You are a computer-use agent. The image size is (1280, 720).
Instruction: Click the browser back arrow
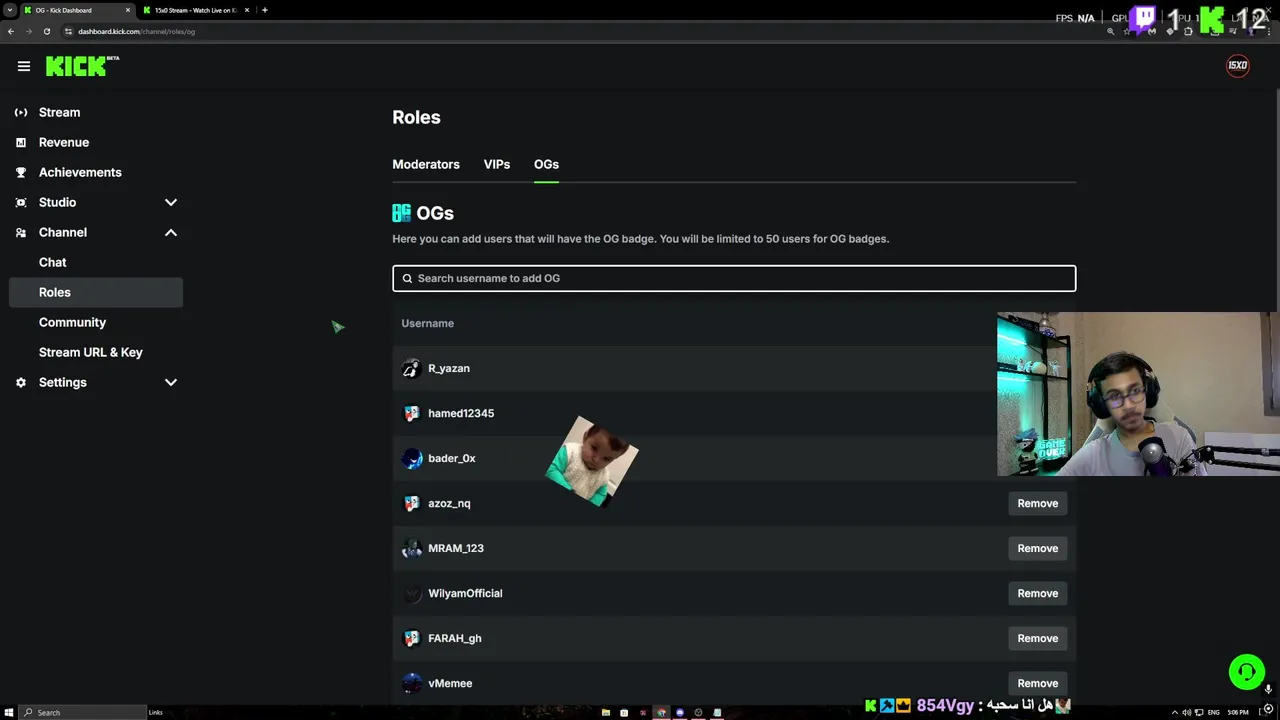10,31
